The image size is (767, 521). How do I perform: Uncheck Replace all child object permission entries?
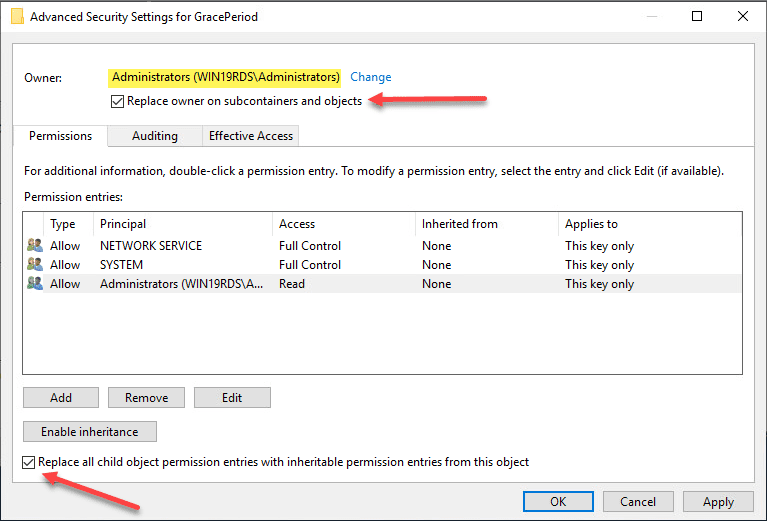(x=29, y=462)
